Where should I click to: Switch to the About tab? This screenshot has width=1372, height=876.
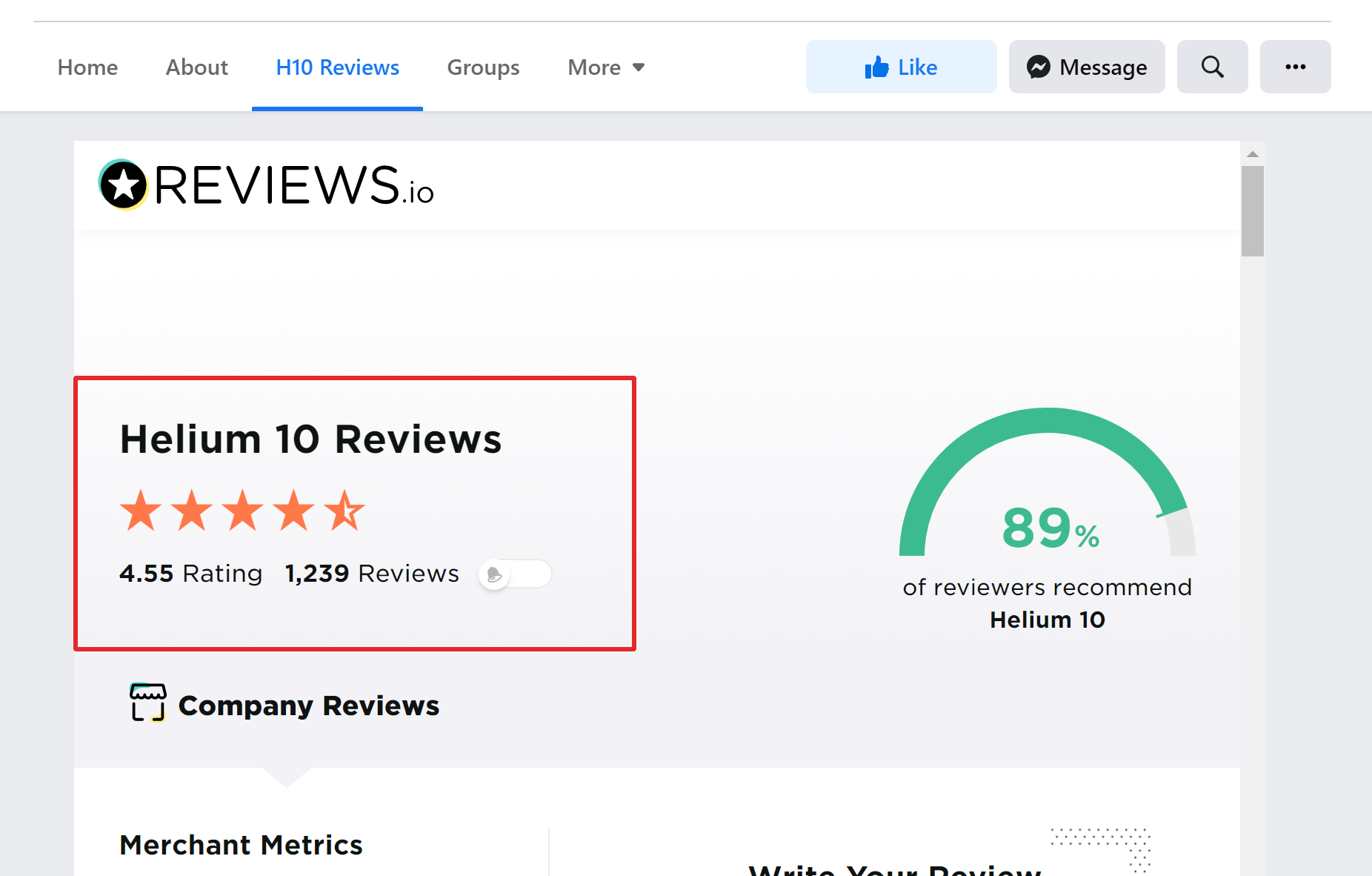click(x=196, y=67)
